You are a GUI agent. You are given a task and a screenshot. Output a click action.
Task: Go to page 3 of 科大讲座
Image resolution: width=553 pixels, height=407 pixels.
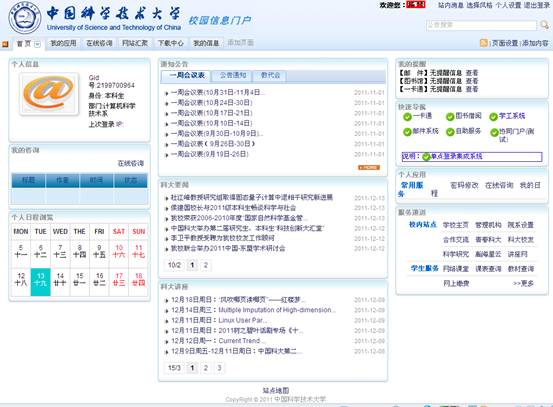point(219,368)
